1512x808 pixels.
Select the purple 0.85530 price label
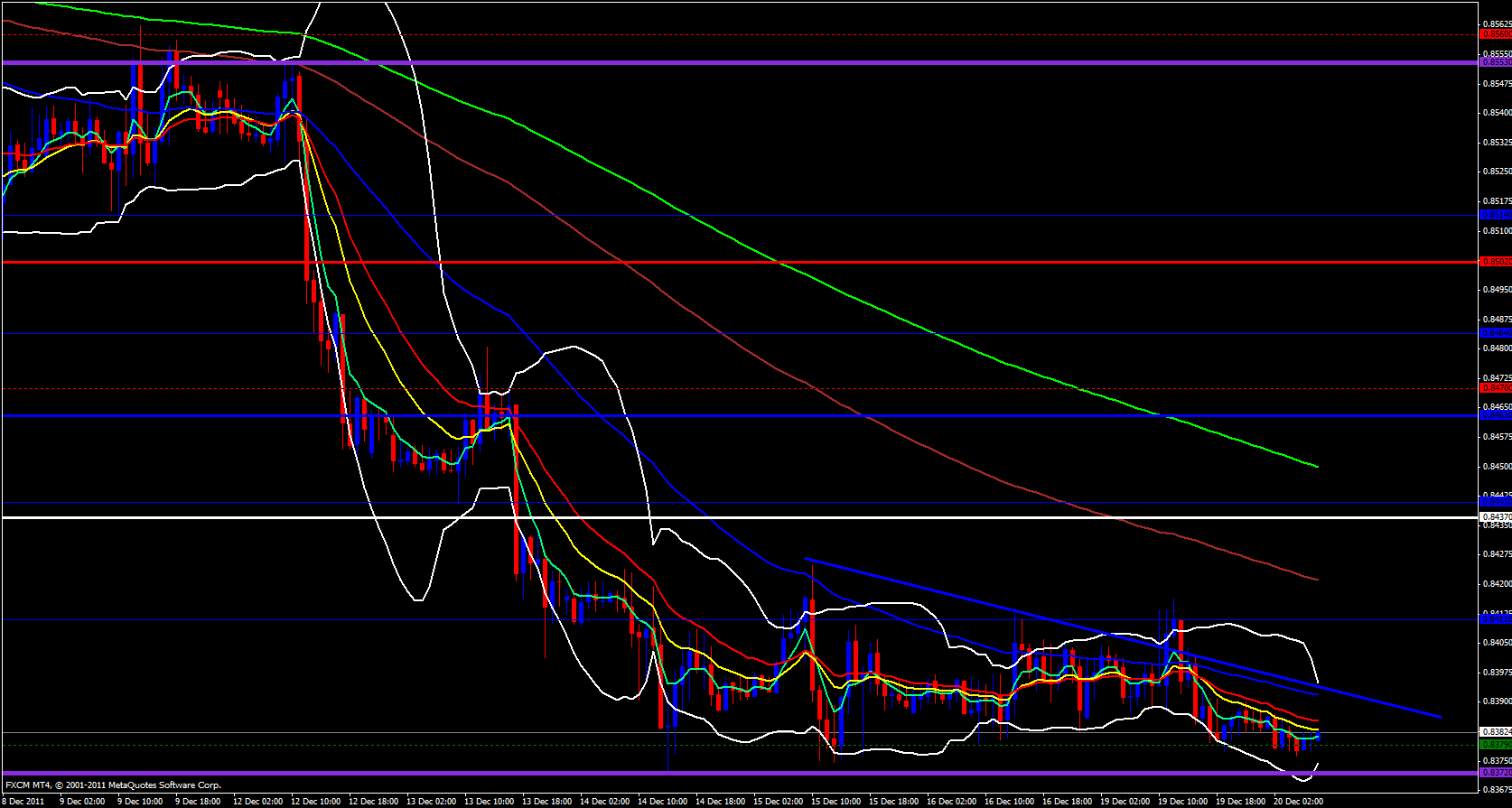coord(1496,62)
